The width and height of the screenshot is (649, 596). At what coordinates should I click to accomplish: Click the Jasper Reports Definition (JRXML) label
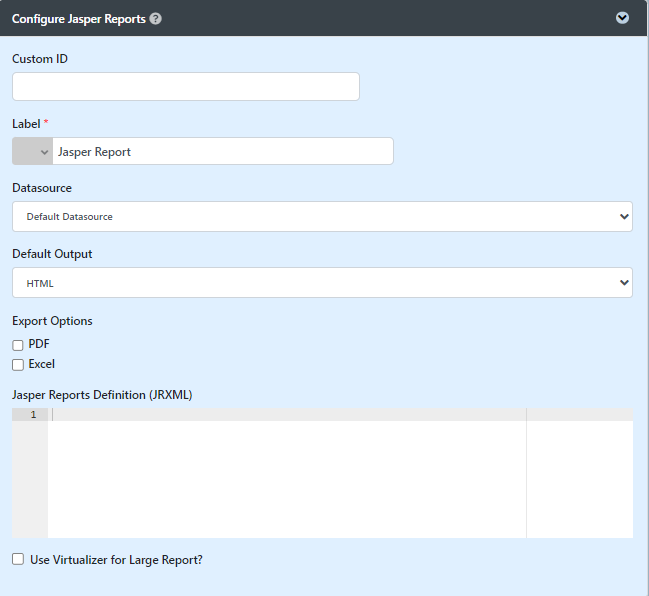point(102,395)
